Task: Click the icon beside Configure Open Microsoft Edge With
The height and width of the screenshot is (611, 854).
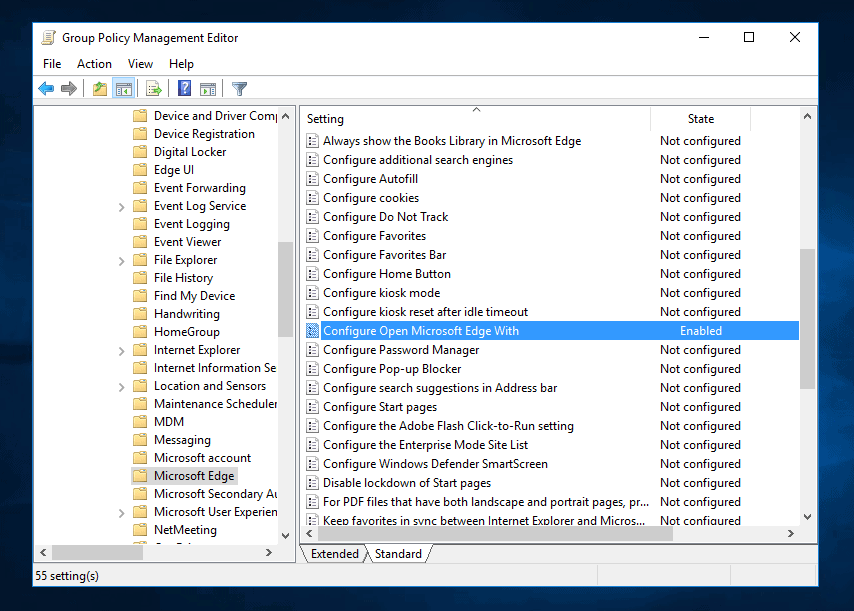Action: [312, 331]
